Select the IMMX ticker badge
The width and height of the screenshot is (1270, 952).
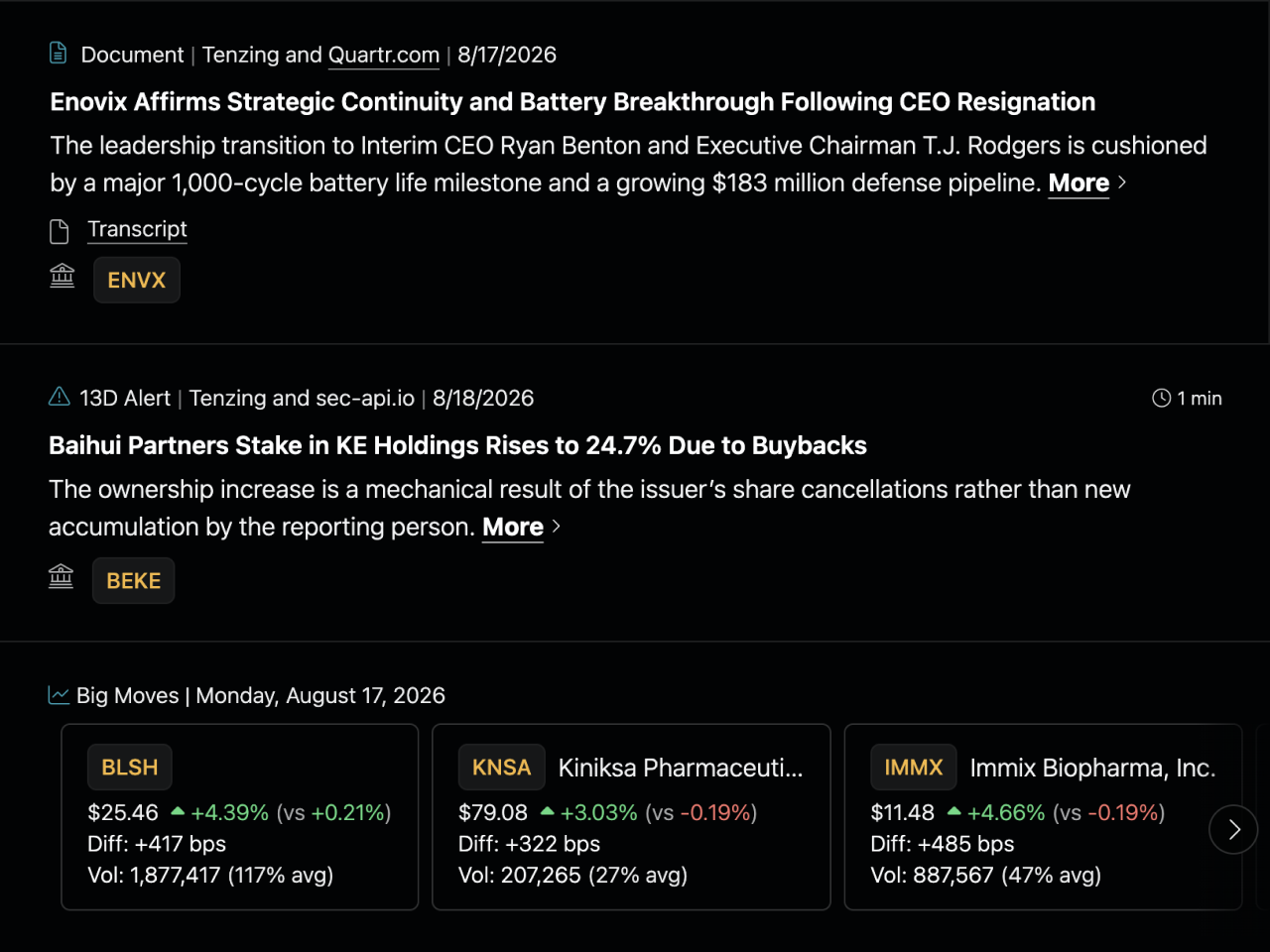[x=914, y=768]
